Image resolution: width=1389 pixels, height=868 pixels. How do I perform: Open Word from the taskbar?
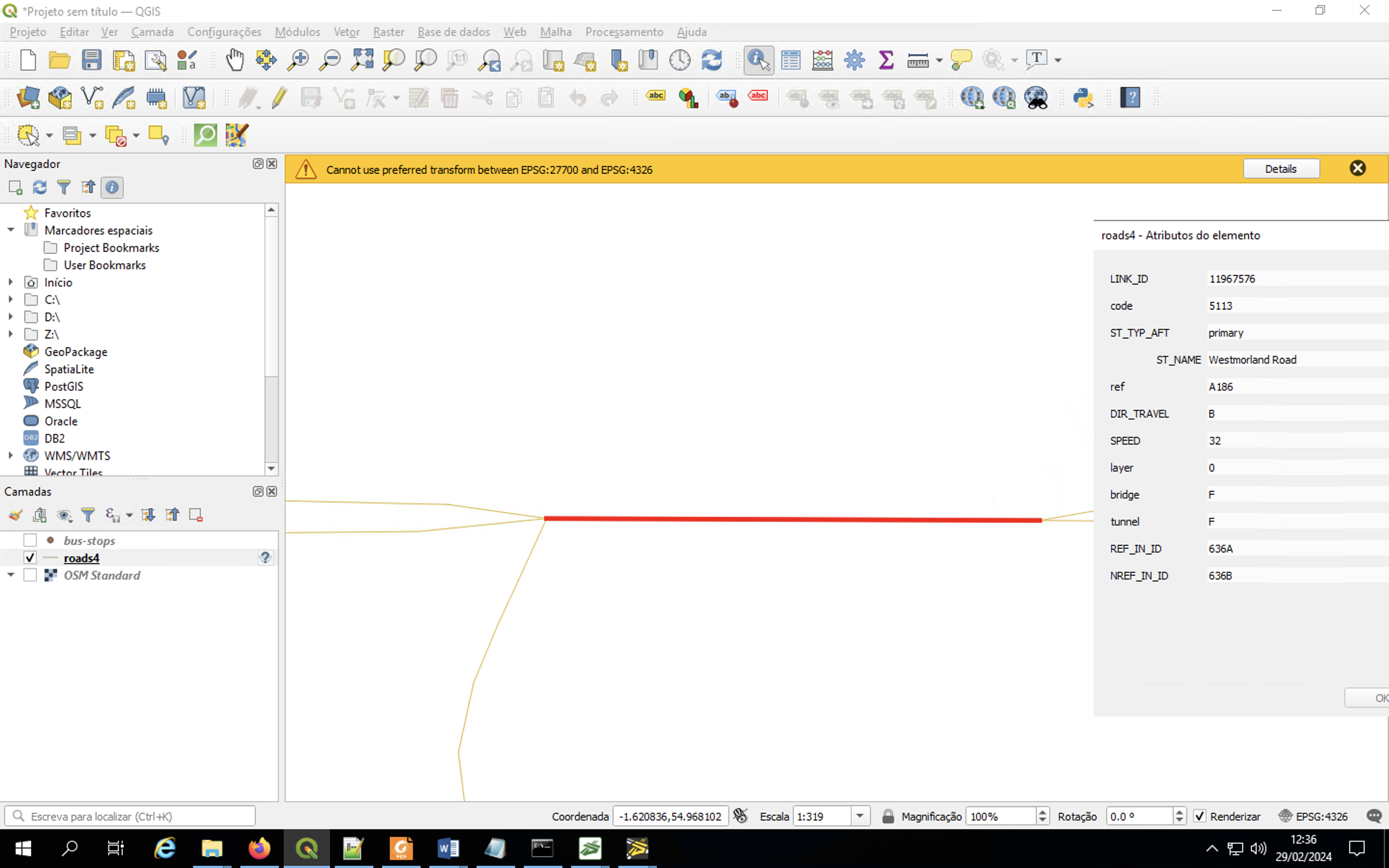(x=448, y=848)
